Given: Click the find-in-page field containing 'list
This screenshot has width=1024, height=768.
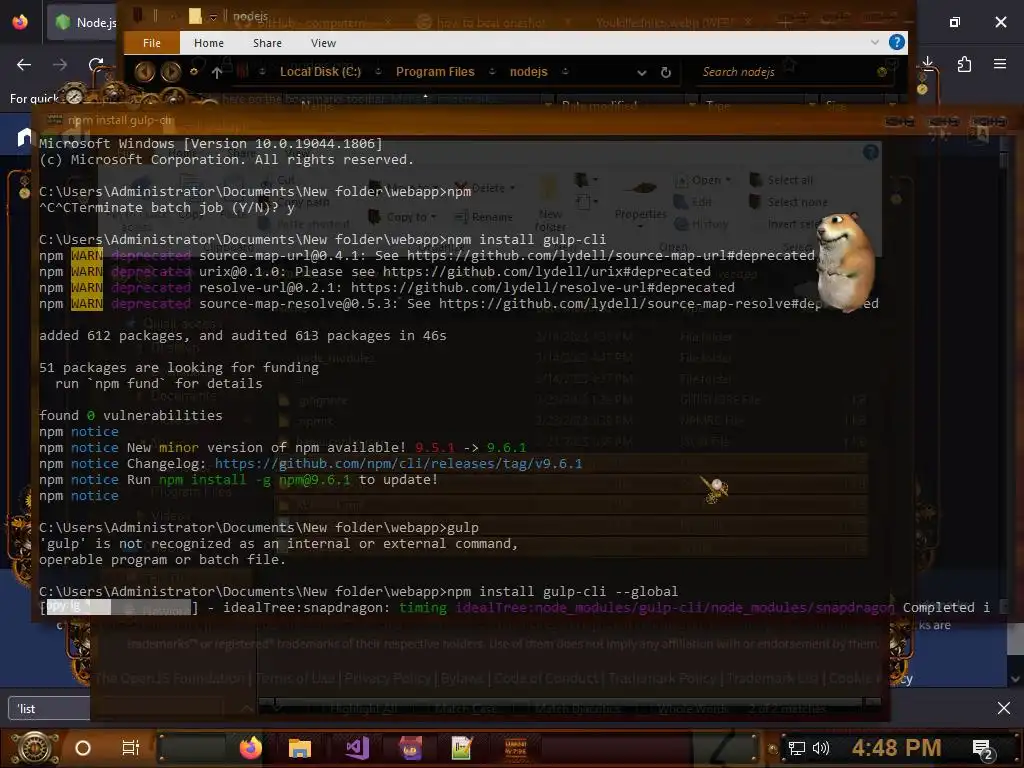Looking at the screenshot, I should [x=49, y=709].
